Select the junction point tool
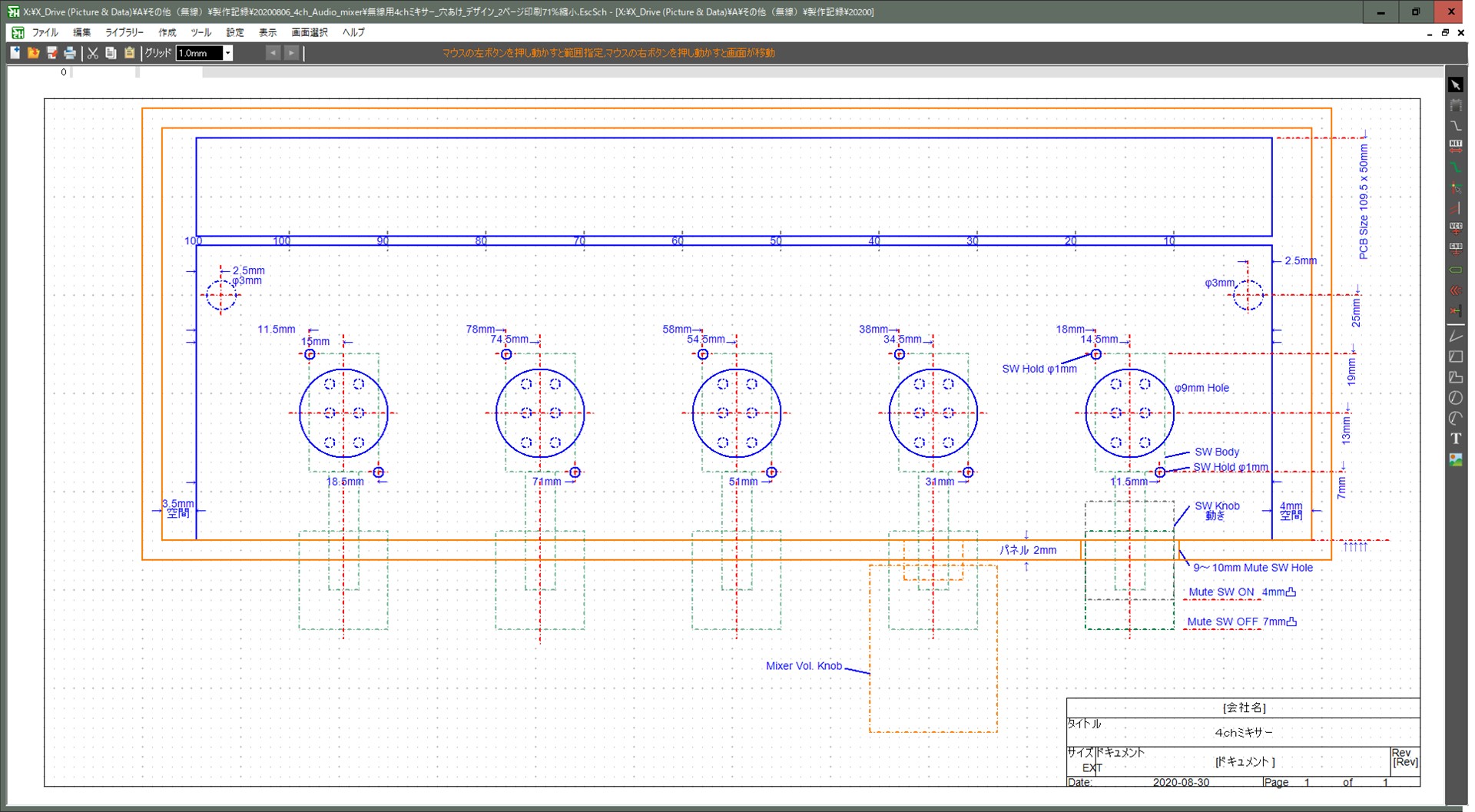This screenshot has height=812, width=1475. tap(1456, 187)
